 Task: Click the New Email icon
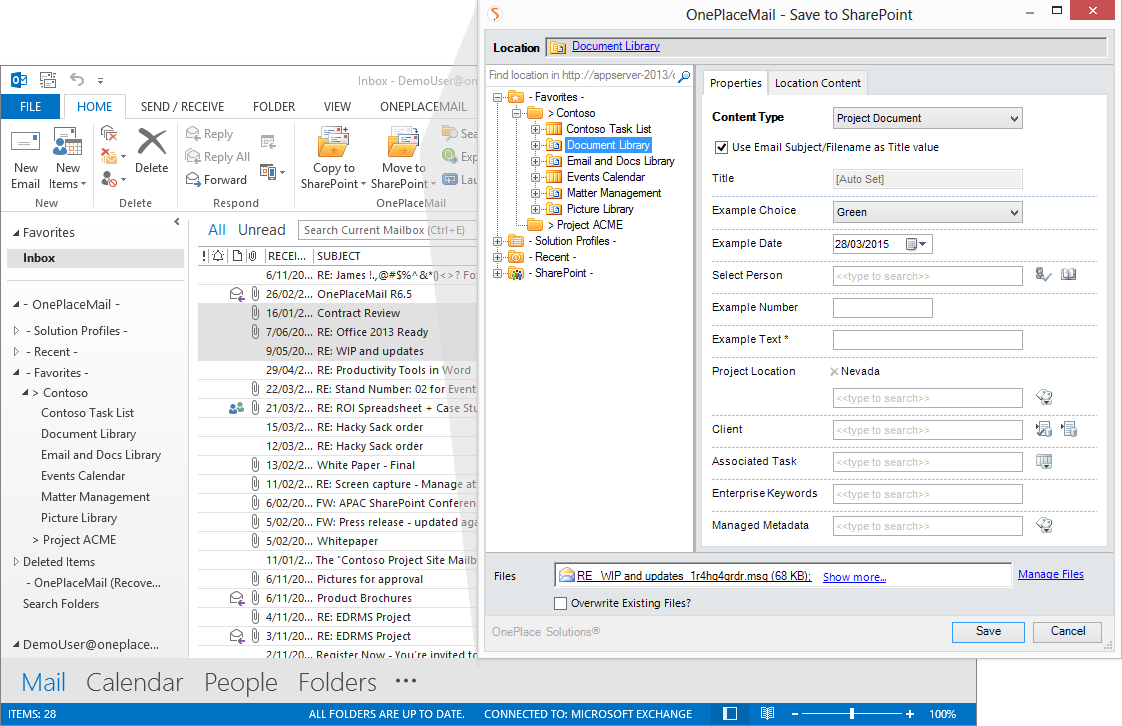coord(26,146)
